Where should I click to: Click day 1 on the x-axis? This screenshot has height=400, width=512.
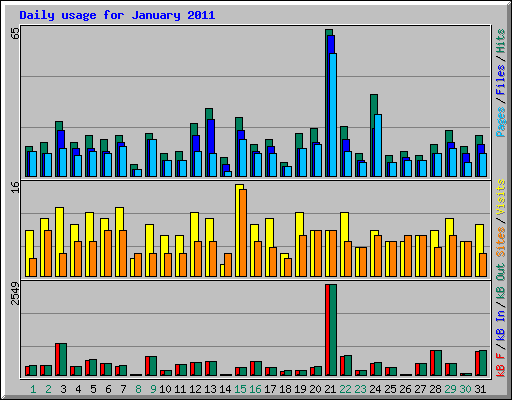click(33, 389)
